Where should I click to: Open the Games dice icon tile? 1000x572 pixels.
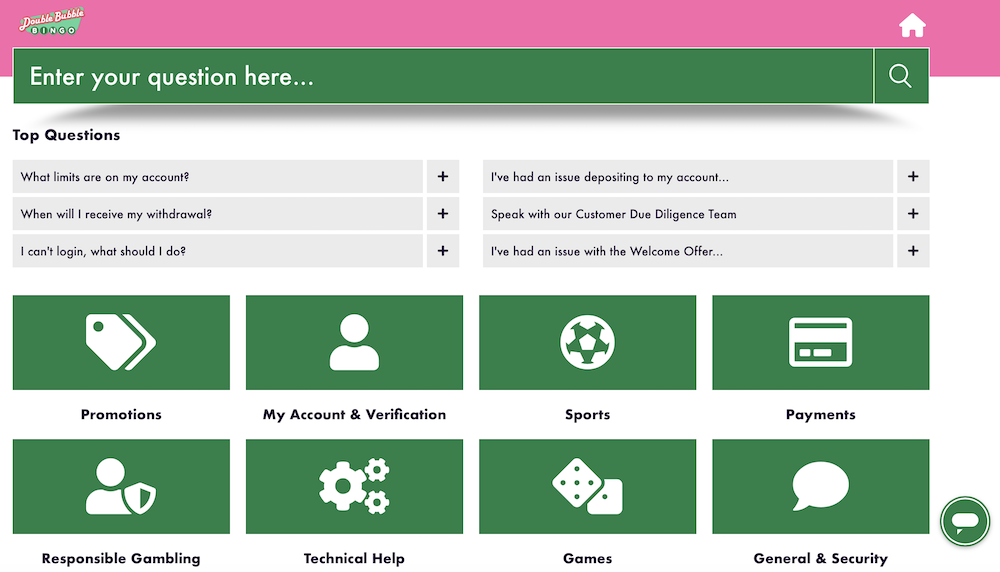(587, 487)
